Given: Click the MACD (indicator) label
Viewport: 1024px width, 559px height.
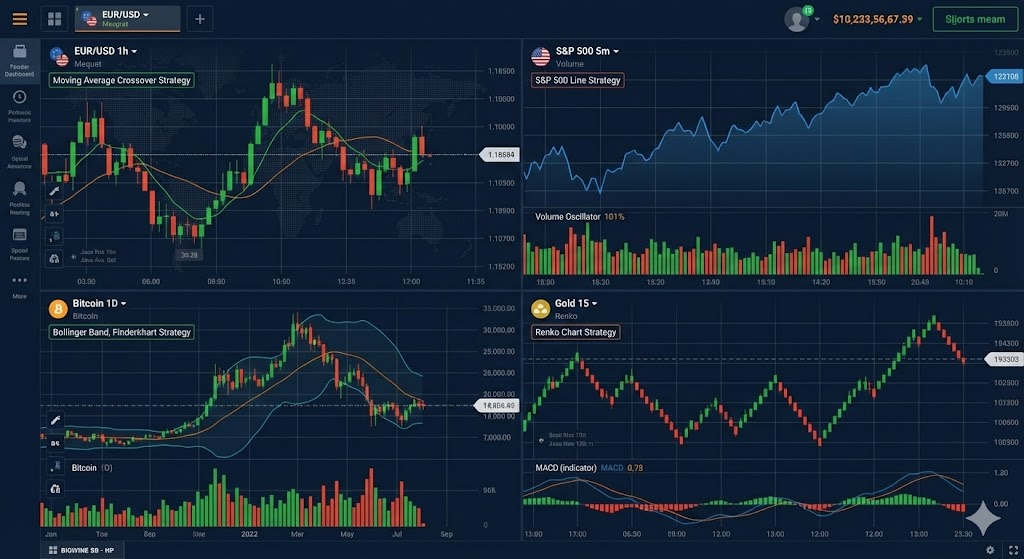Looking at the screenshot, I should (566, 468).
